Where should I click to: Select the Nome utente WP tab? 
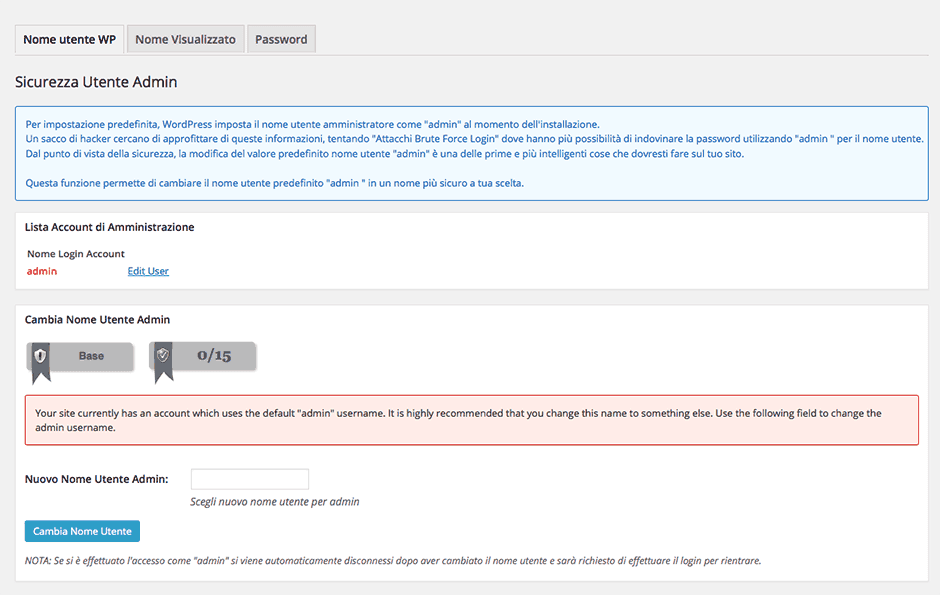[x=69, y=40]
